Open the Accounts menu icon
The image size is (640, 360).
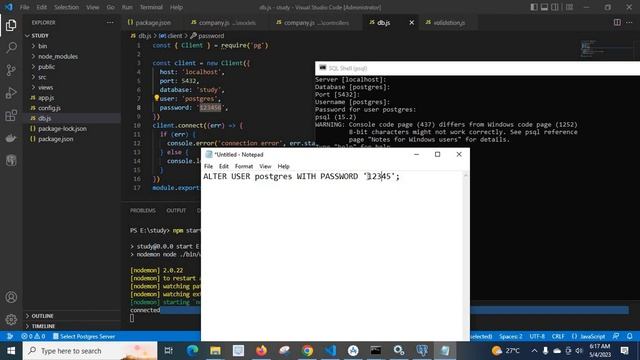[11, 297]
